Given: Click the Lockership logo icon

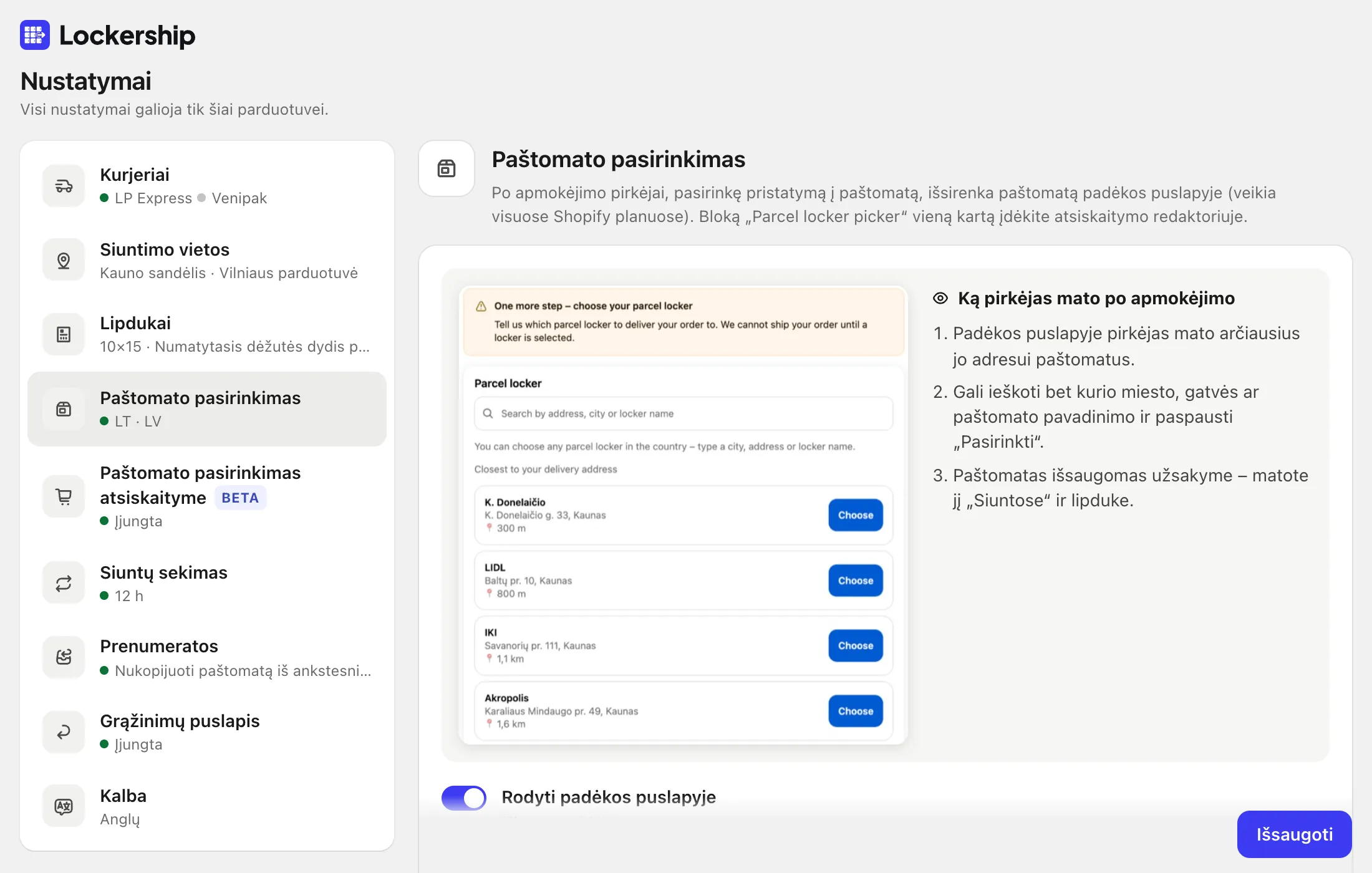Looking at the screenshot, I should click(35, 35).
